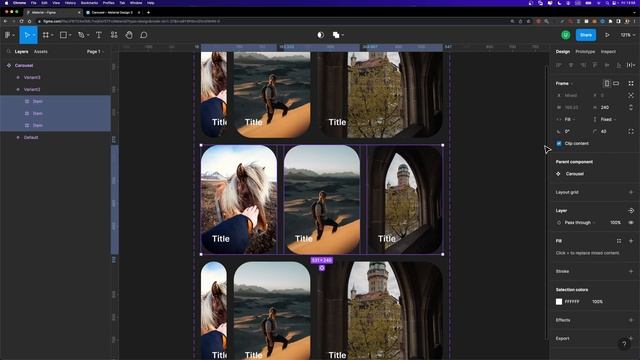Open horizontal resizing Fill dropdown

pos(569,119)
